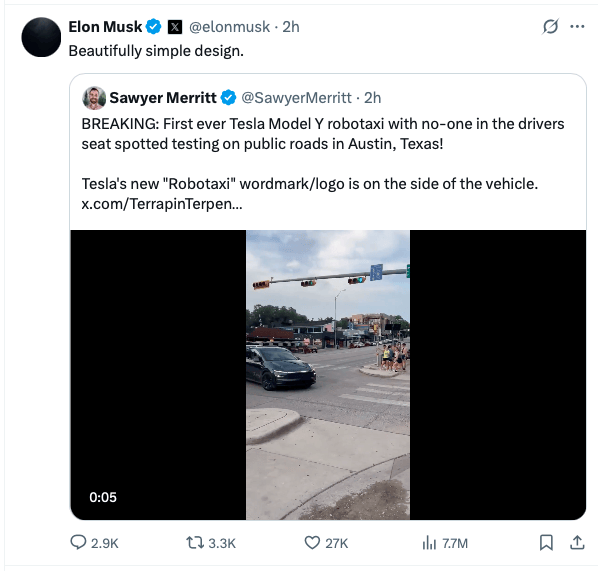The width and height of the screenshot is (598, 571).
Task: Click the Sawyer Merritt display name
Action: [x=163, y=98]
